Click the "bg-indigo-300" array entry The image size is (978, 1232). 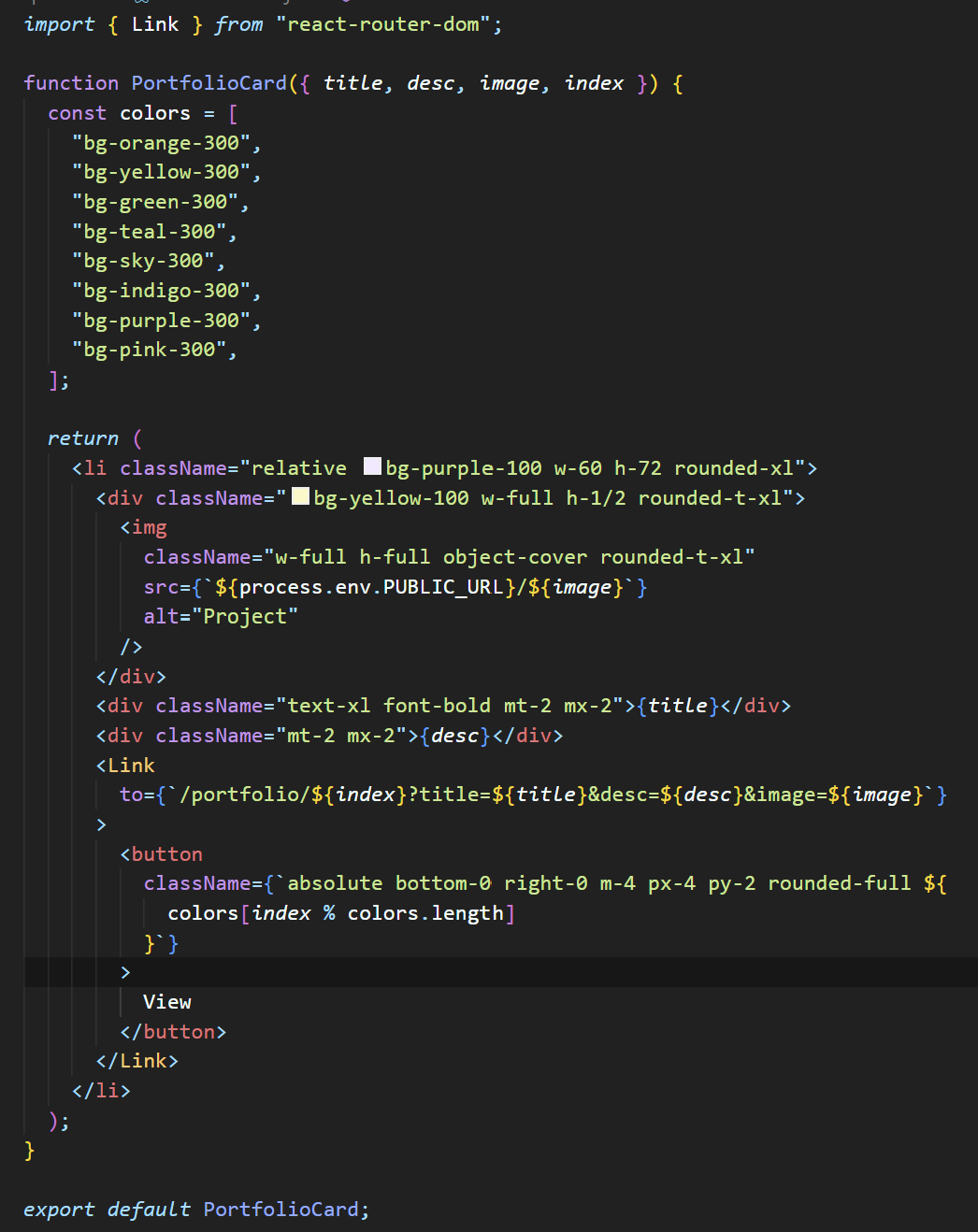click(x=162, y=291)
